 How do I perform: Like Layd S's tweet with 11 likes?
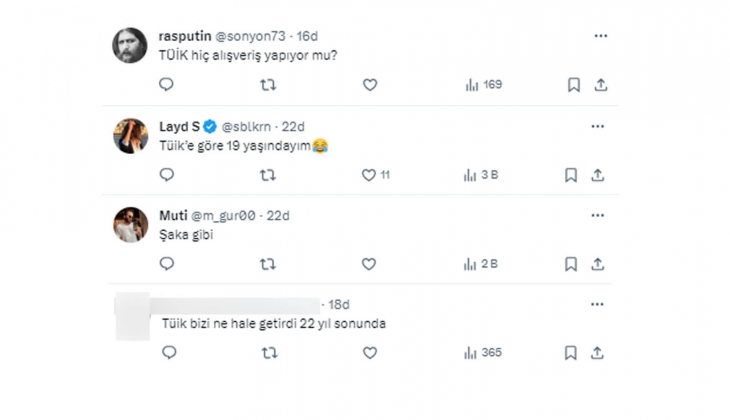click(x=369, y=175)
